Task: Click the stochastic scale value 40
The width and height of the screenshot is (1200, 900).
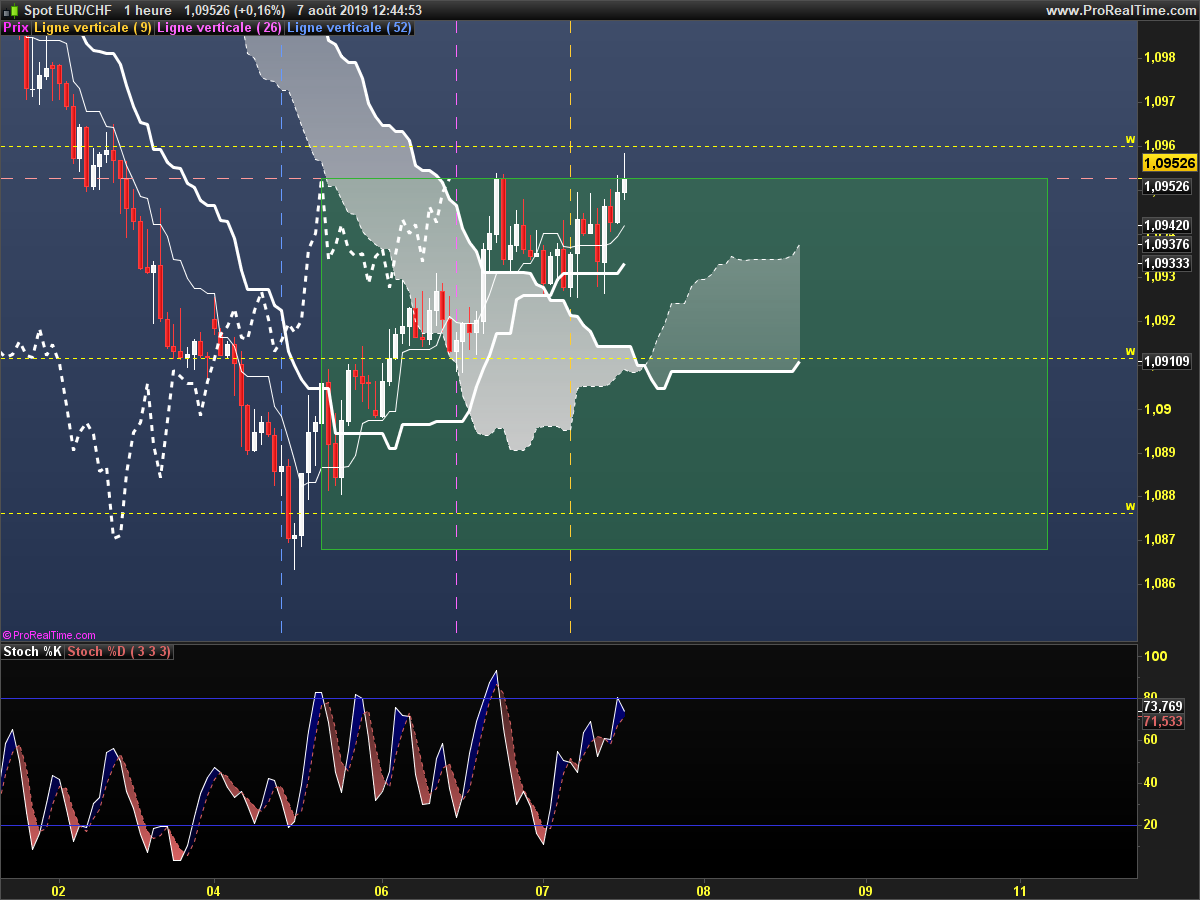Action: coord(1151,782)
